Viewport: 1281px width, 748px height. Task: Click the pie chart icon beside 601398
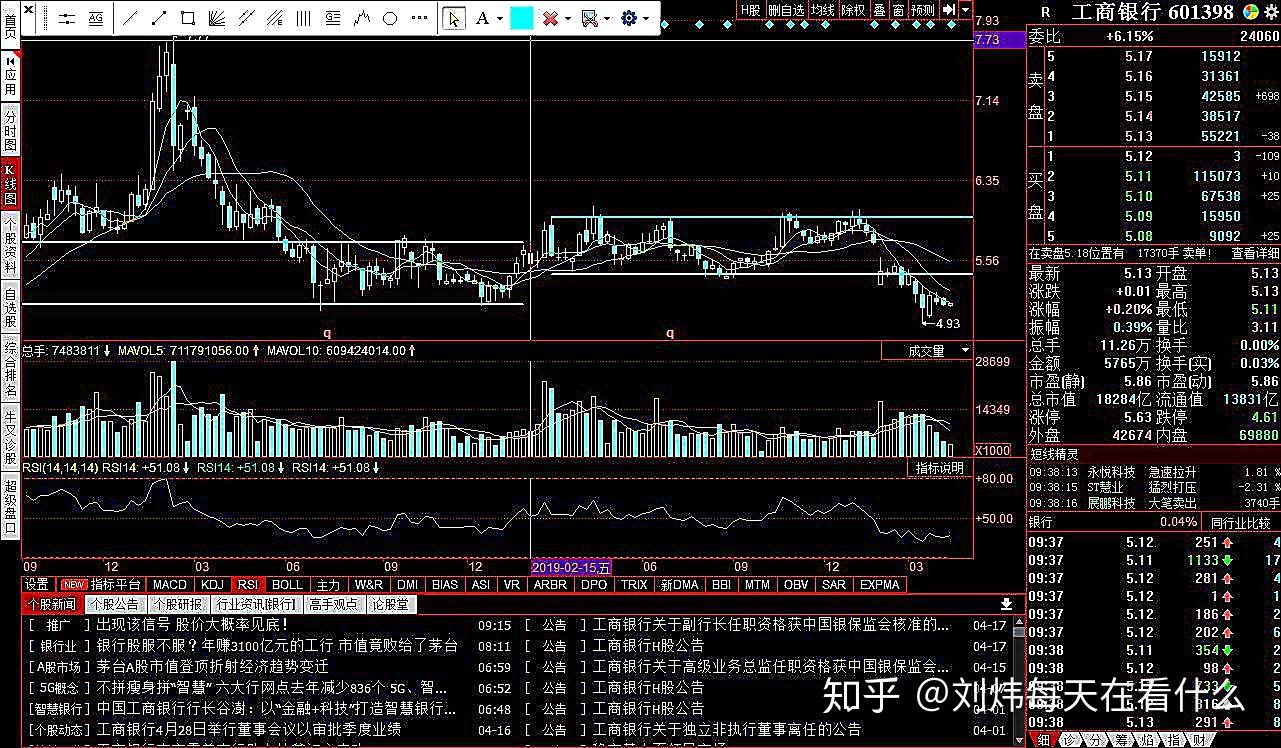pyautogui.click(x=1250, y=11)
